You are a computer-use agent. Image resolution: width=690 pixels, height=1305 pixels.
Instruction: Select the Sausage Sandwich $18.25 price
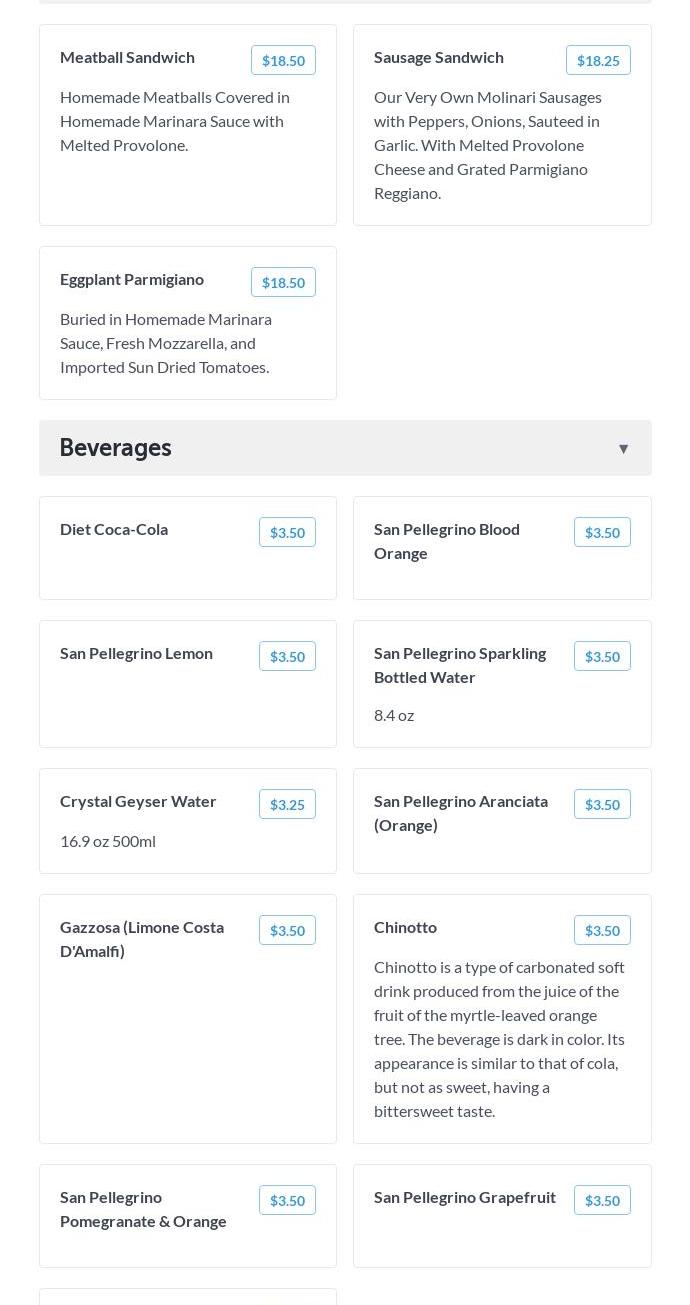598,60
